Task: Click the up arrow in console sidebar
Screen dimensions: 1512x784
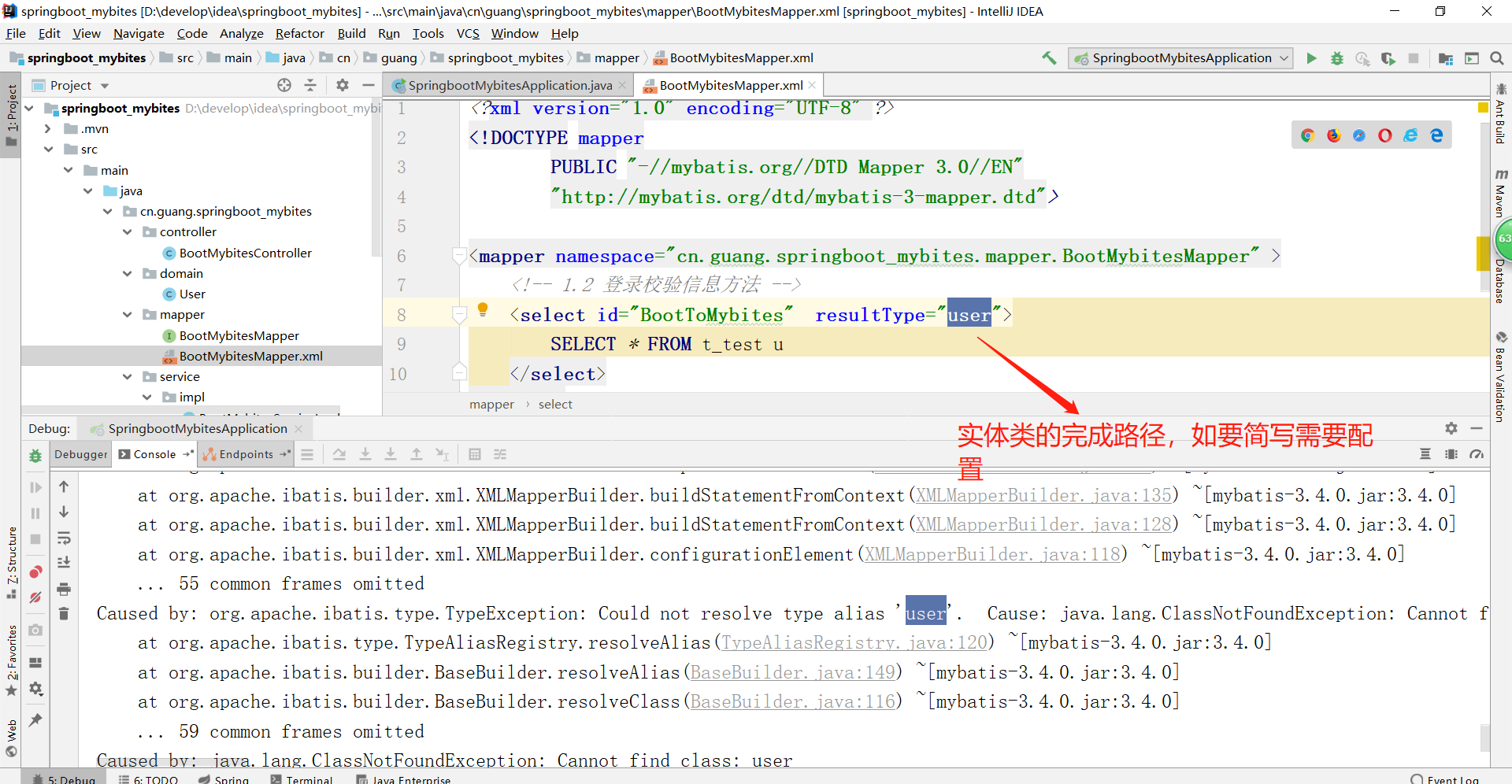Action: [x=64, y=487]
